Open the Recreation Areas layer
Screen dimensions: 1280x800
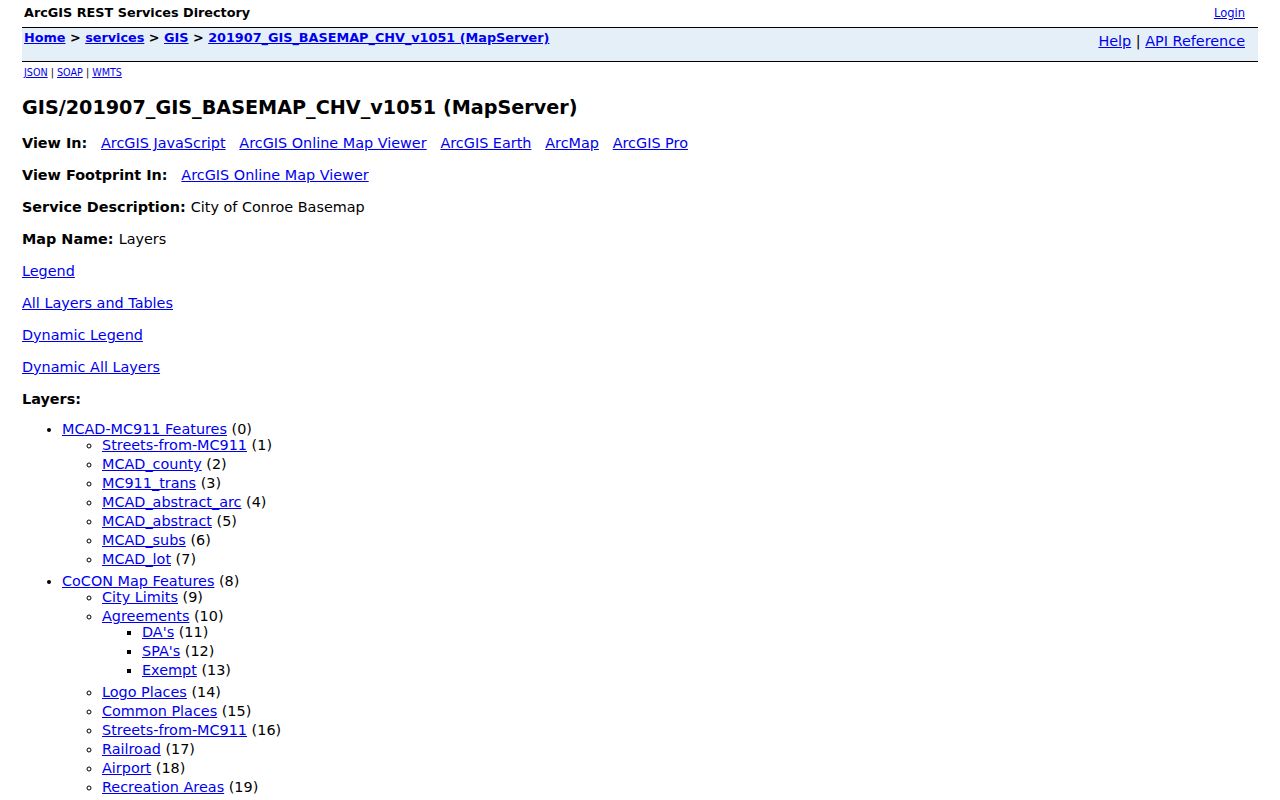click(163, 787)
